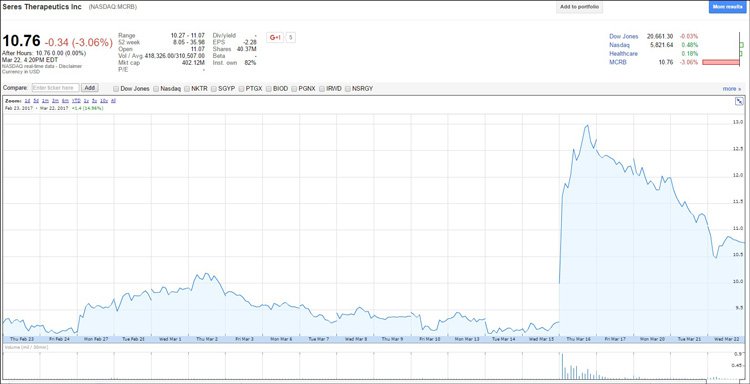The height and width of the screenshot is (384, 750).
Task: Click the EPS value -2.28
Action: 250,43
